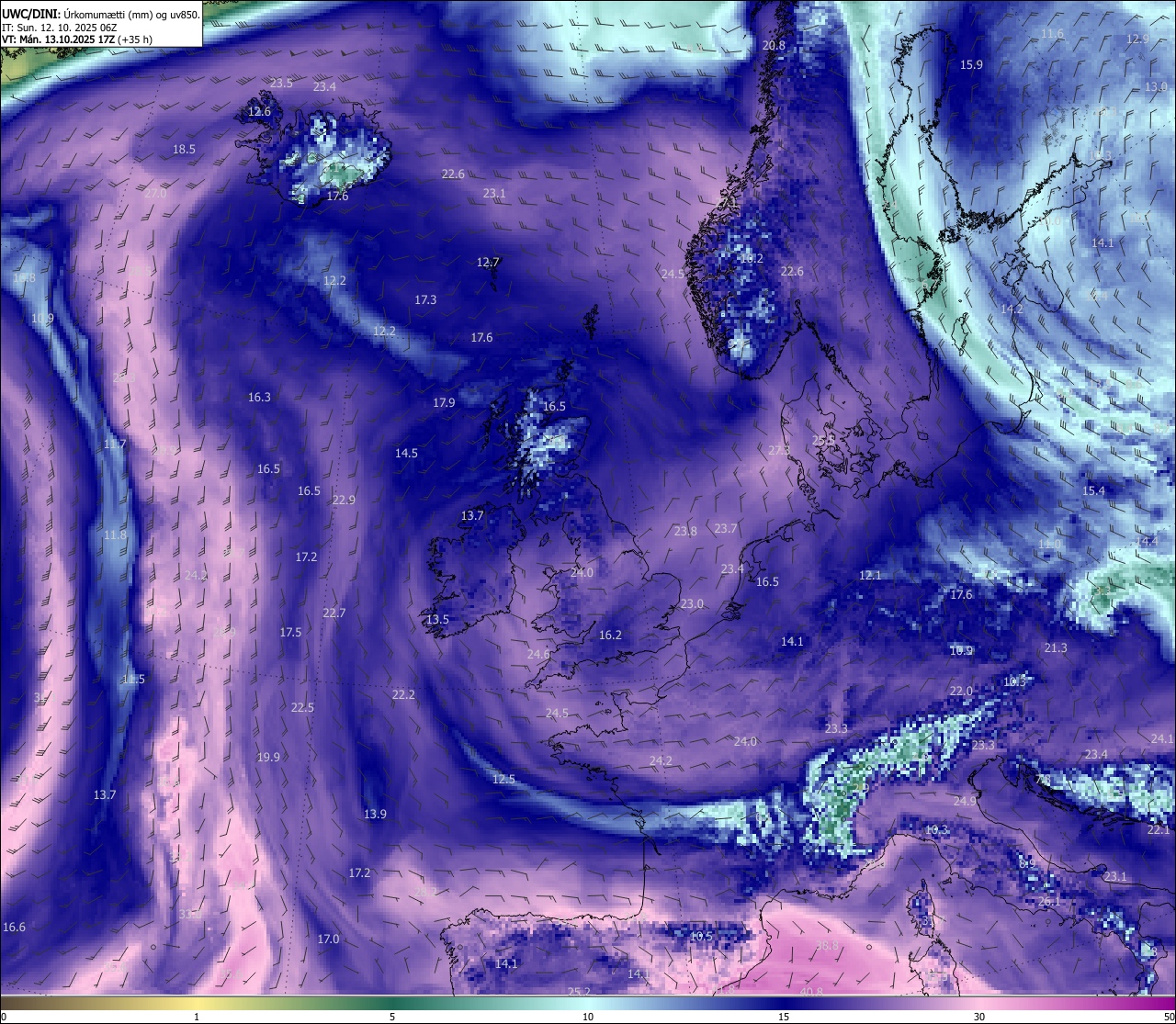The width and height of the screenshot is (1176, 1024).
Task: Click the map value 23.0
Action: [x=692, y=603]
